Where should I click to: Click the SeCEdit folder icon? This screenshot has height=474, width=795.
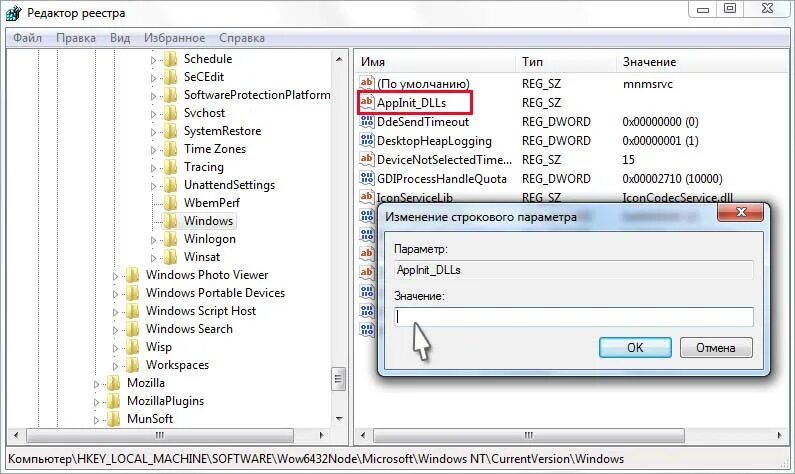click(x=171, y=77)
